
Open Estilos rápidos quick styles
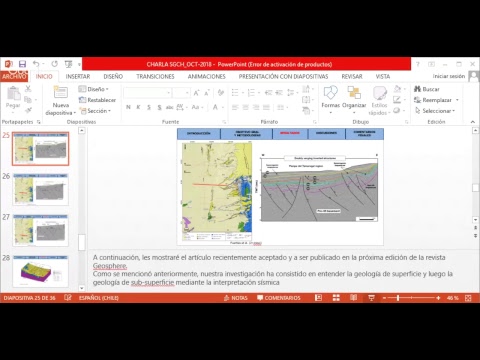(x=379, y=101)
